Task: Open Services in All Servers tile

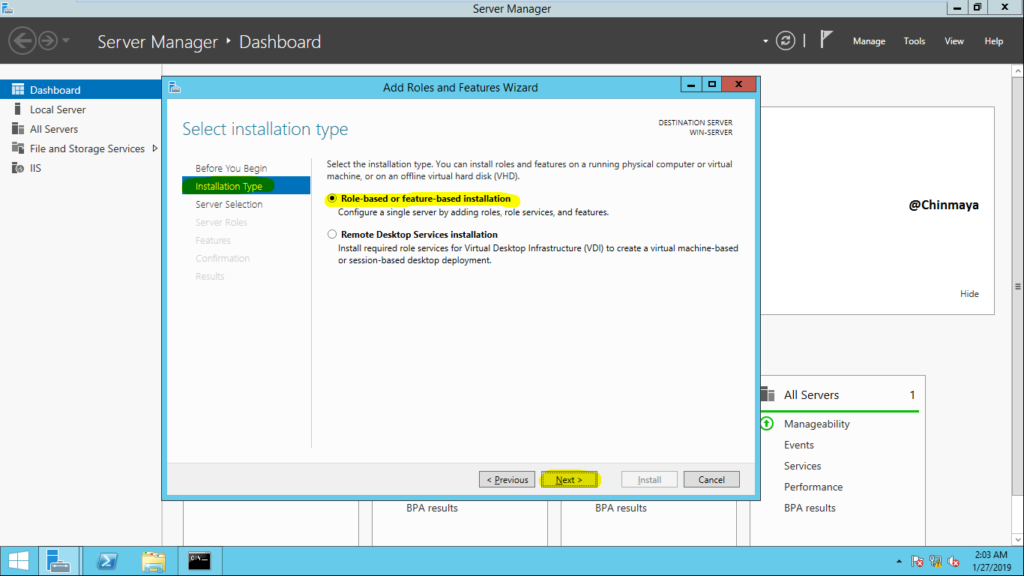Action: point(802,466)
